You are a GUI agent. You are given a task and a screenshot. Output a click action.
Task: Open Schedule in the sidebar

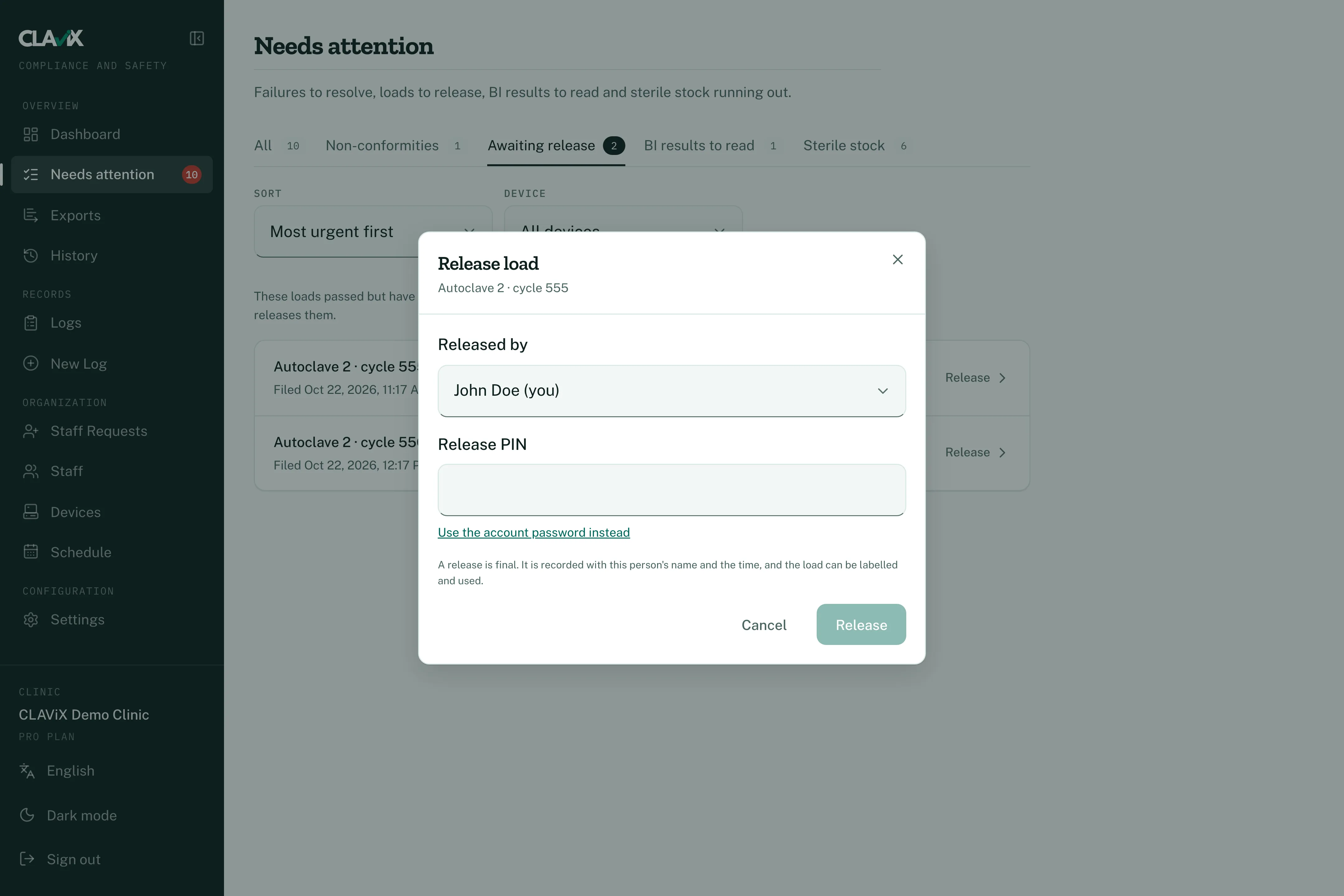[81, 552]
